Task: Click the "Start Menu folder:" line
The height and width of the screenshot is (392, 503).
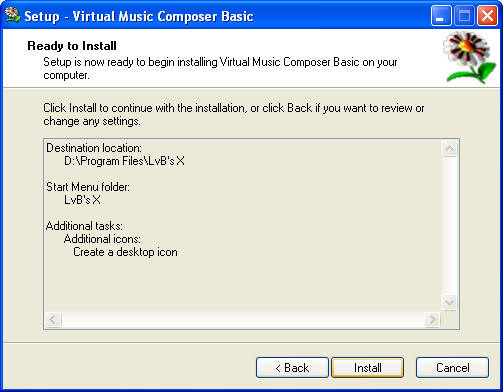Action: pos(88,187)
